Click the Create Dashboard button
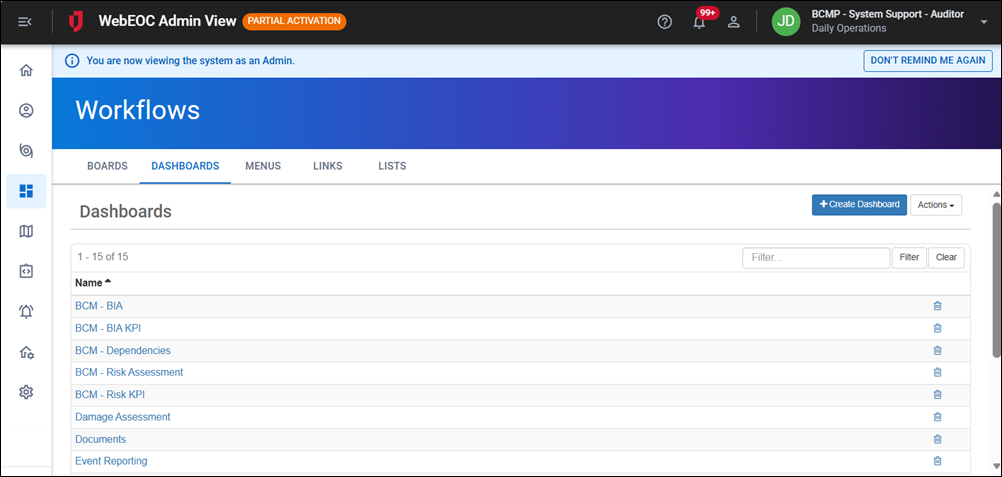Screen dimensions: 1002x477 coord(859,205)
